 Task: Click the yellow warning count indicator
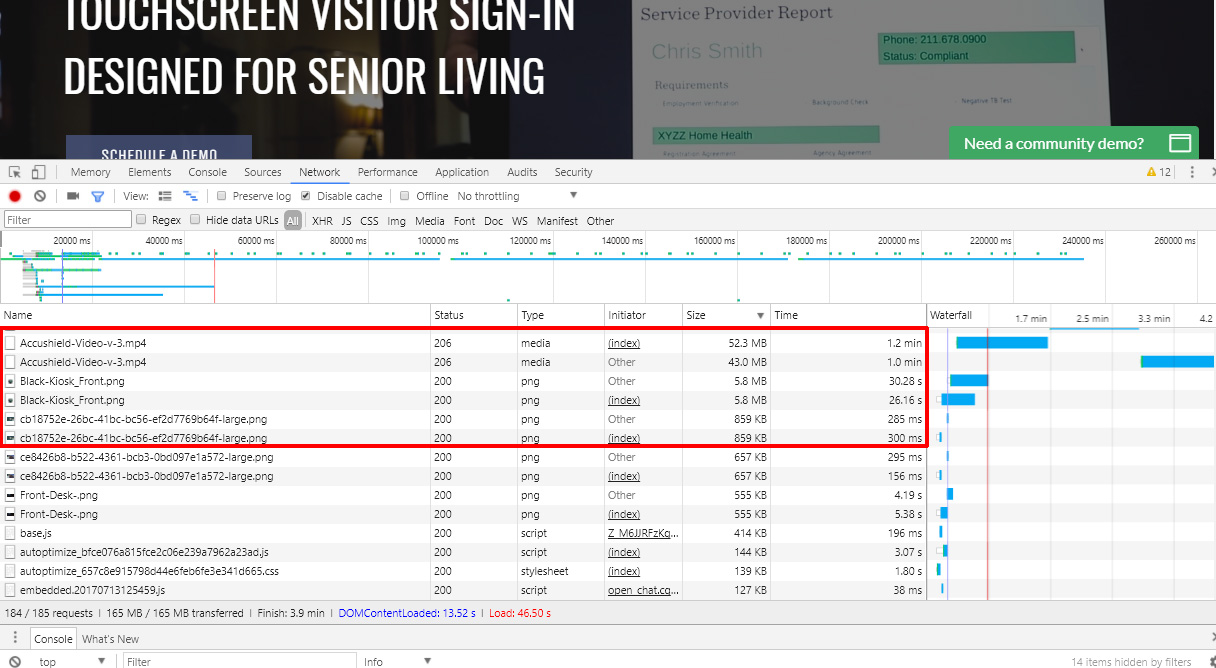1158,172
